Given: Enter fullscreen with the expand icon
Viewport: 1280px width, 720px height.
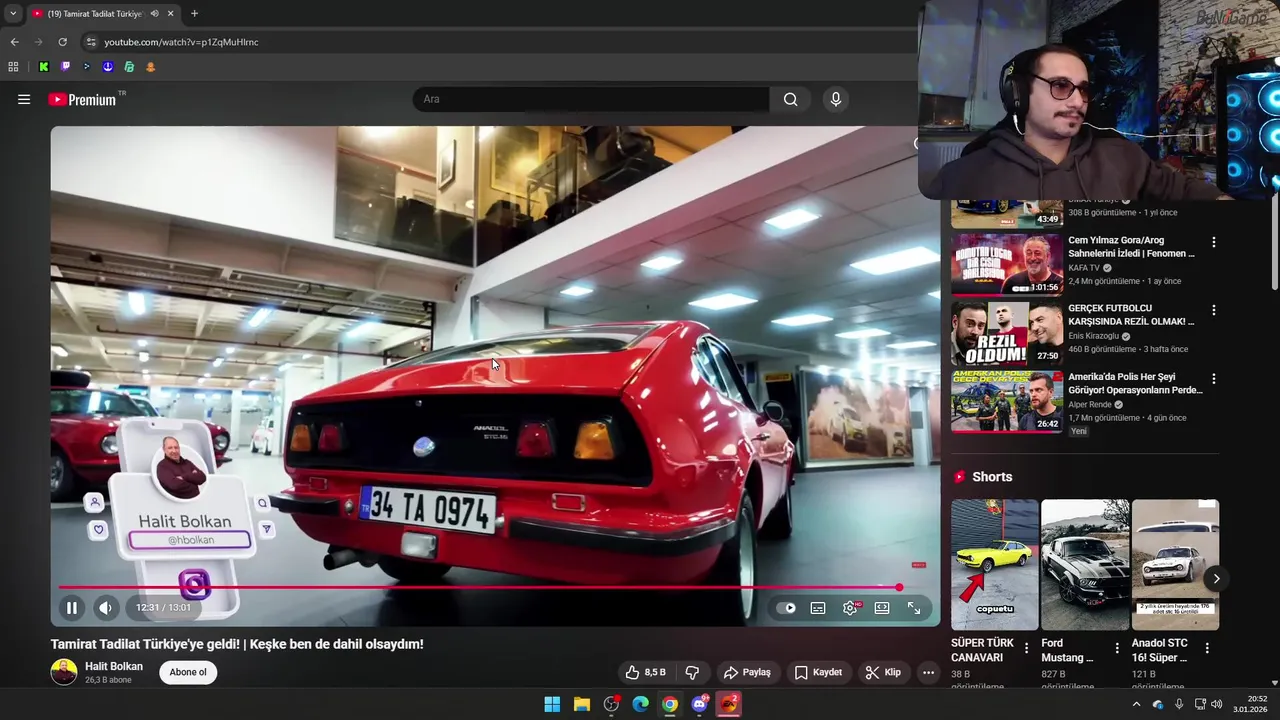Looking at the screenshot, I should [x=914, y=607].
